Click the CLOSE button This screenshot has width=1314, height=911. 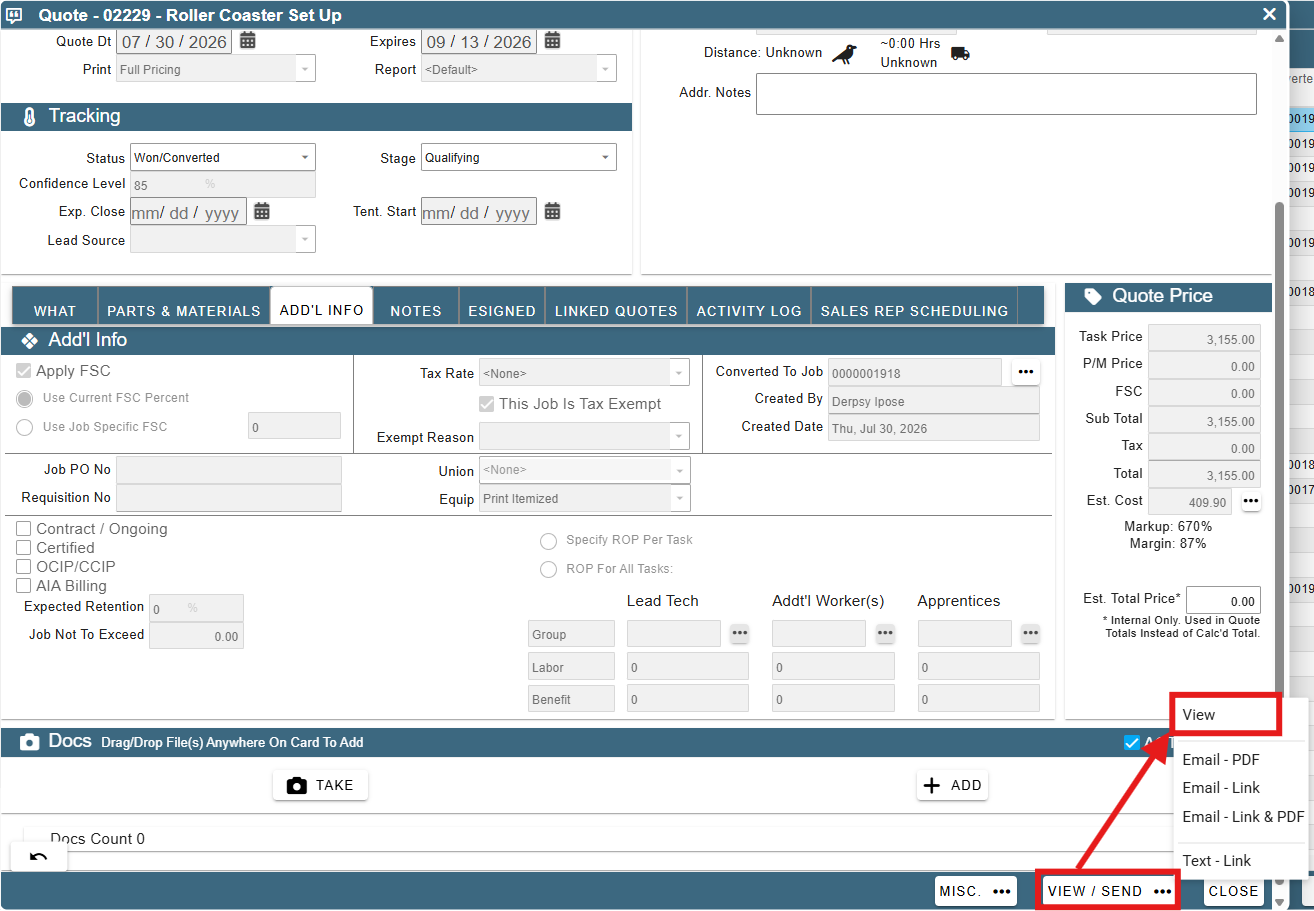[x=1233, y=891]
